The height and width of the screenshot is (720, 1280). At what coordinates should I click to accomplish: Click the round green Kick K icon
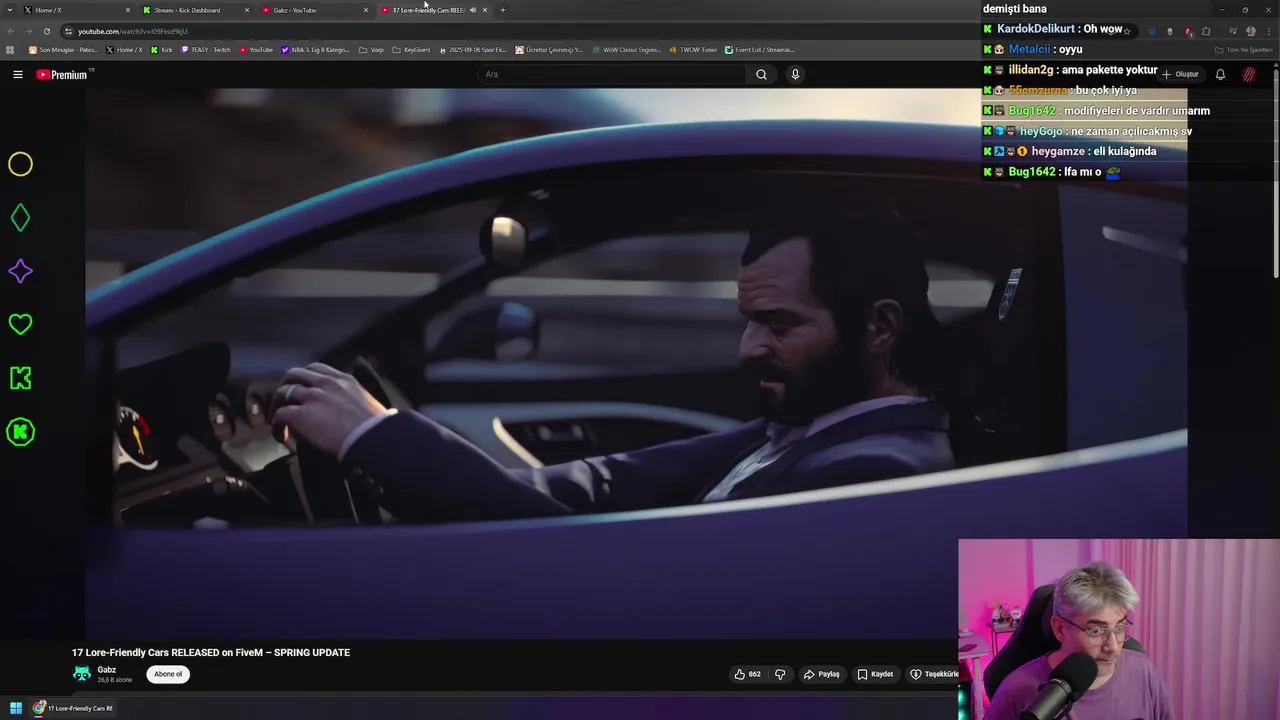20,432
